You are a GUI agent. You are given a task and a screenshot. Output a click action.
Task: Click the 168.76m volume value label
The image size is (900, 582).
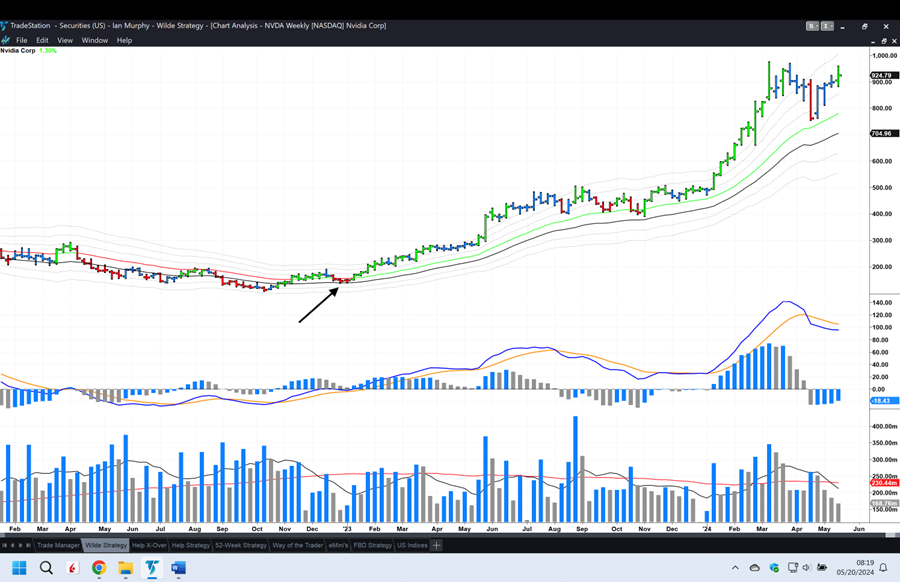coord(884,503)
